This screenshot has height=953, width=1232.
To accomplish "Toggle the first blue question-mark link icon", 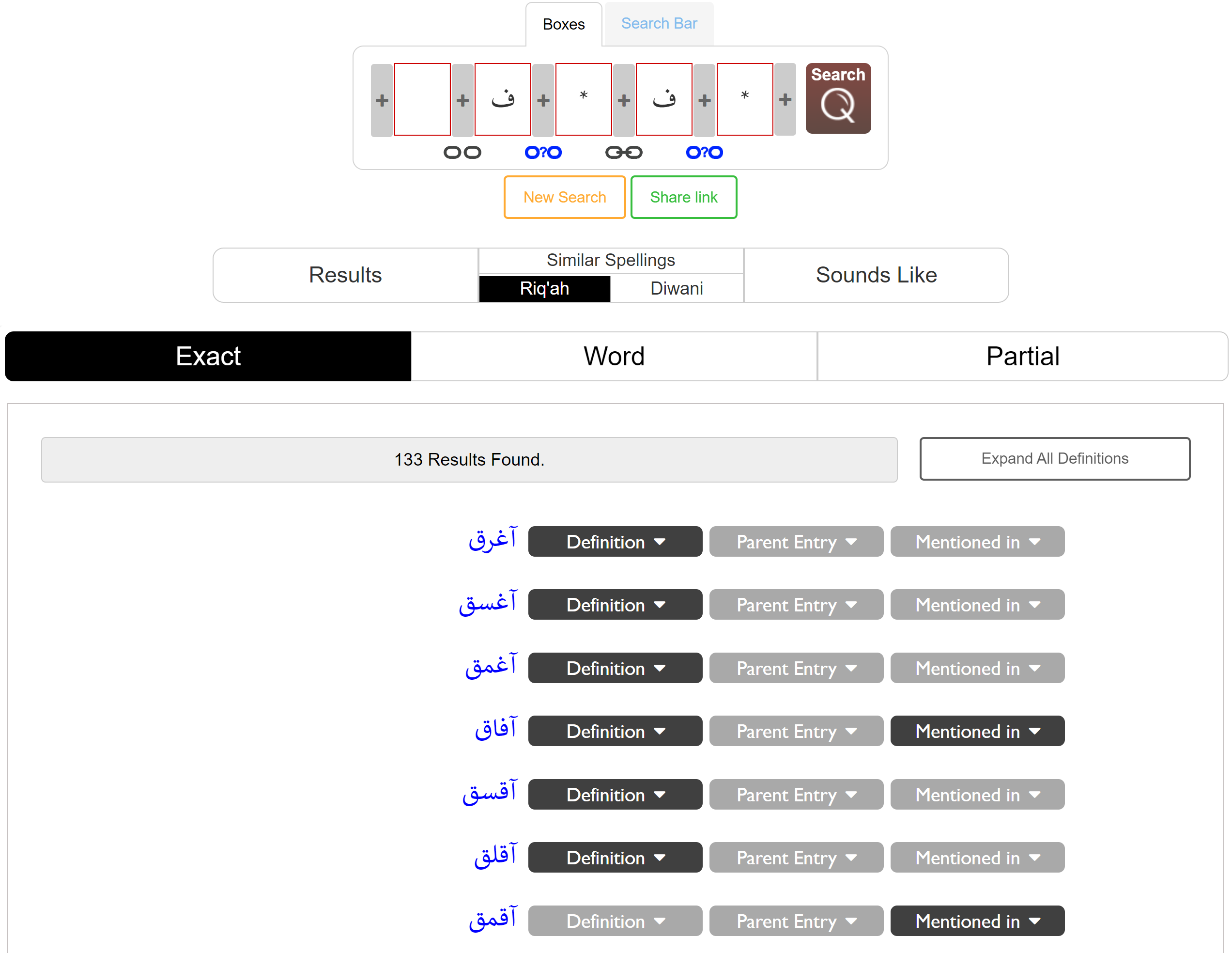I will click(543, 152).
